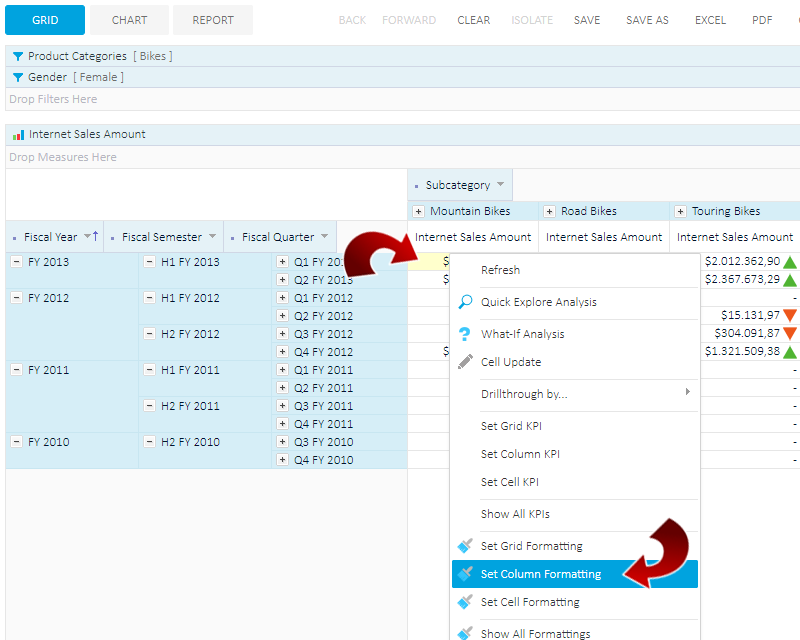Expand the Q3 FY 2010 quarter

[x=282, y=441]
